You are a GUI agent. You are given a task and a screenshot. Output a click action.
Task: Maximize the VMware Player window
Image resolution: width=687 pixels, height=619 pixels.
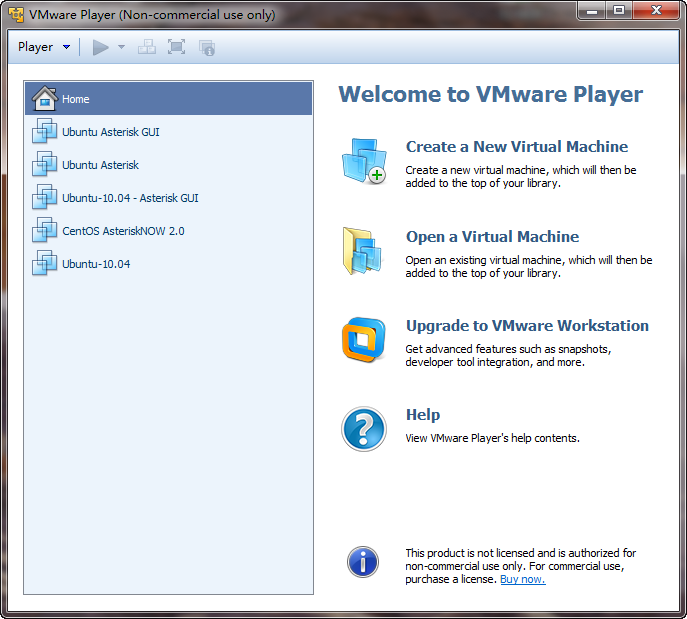pos(619,11)
